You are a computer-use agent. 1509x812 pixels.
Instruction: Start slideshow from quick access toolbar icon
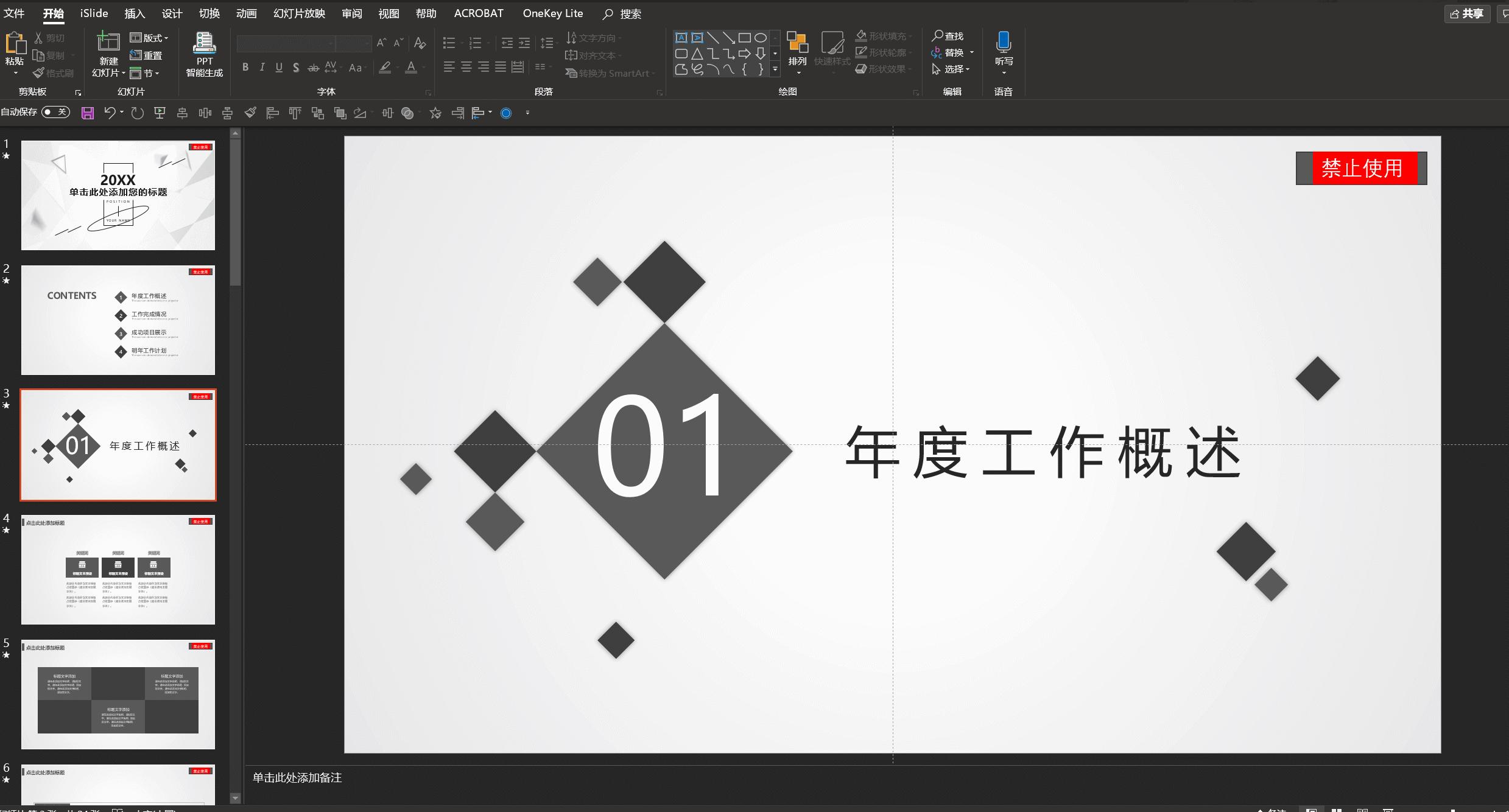[158, 112]
